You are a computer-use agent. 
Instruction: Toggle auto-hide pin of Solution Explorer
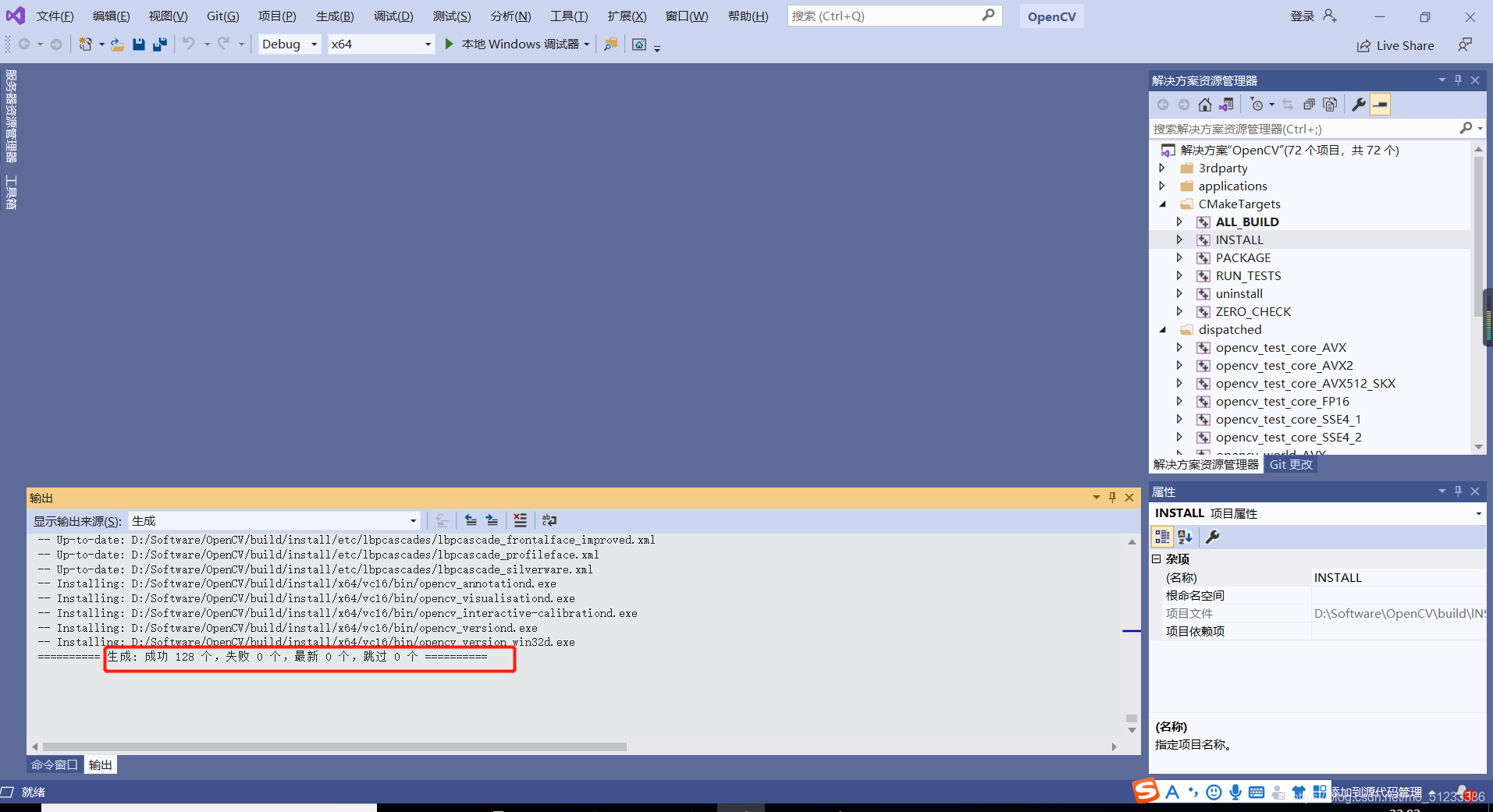pyautogui.click(x=1458, y=80)
